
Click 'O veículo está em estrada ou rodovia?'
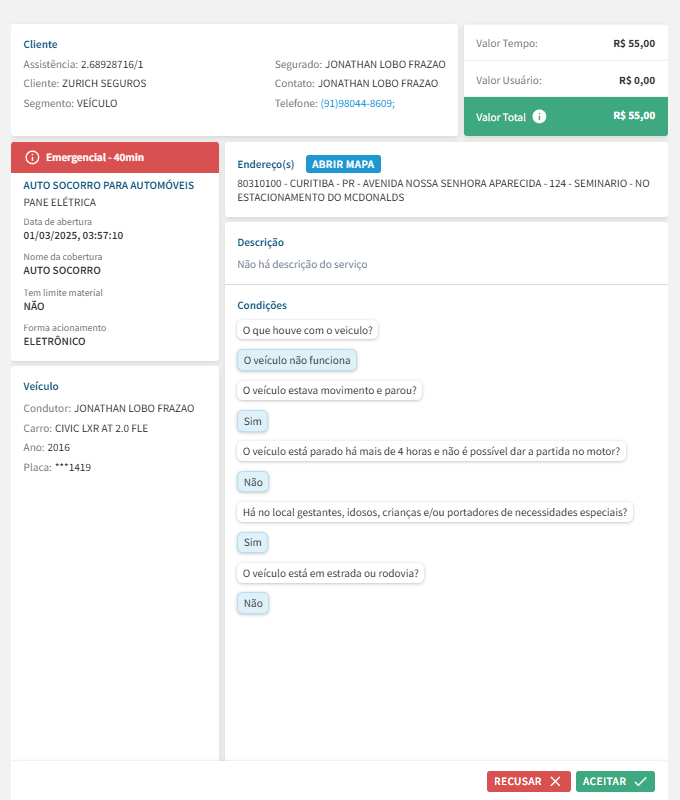(332, 573)
